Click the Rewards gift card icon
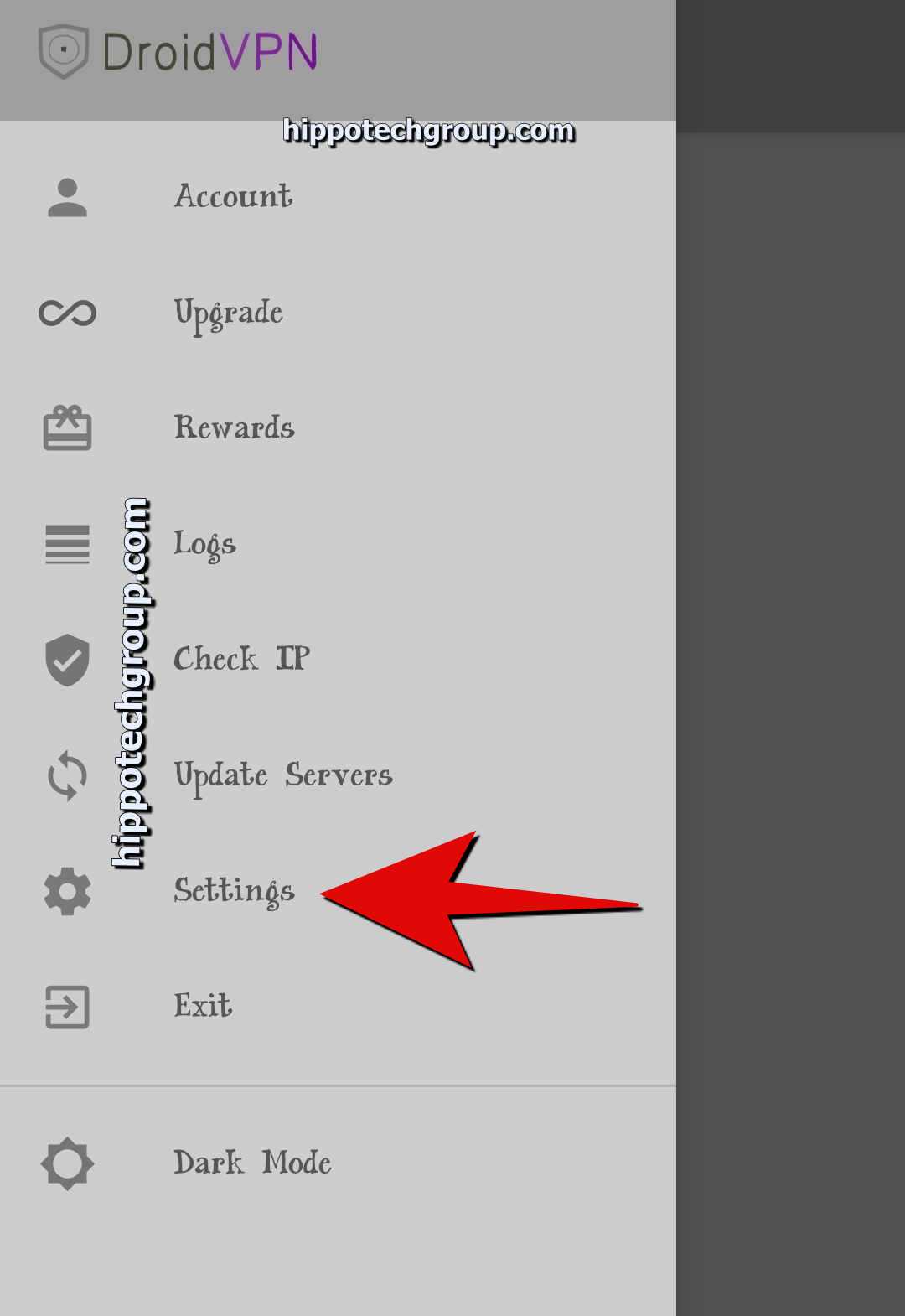This screenshot has width=905, height=1316. pos(67,428)
